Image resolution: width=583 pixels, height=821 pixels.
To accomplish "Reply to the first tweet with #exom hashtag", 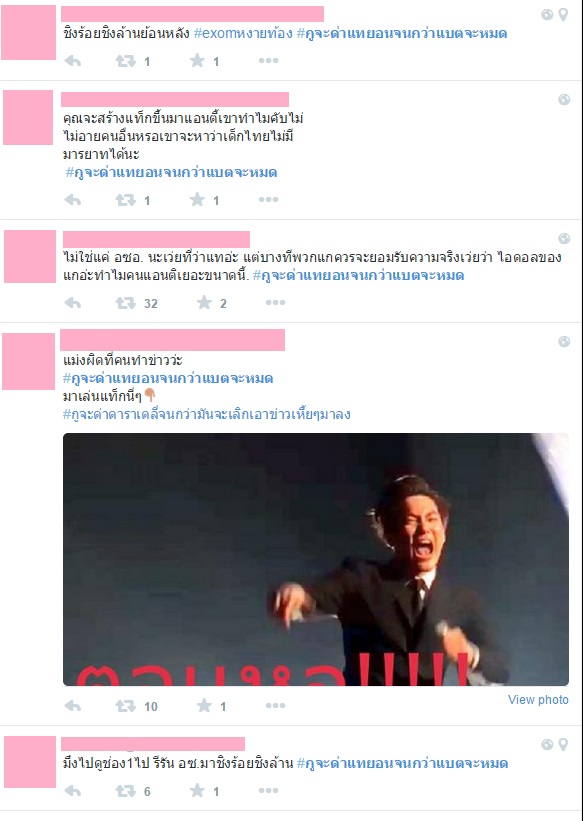I will (x=73, y=61).
